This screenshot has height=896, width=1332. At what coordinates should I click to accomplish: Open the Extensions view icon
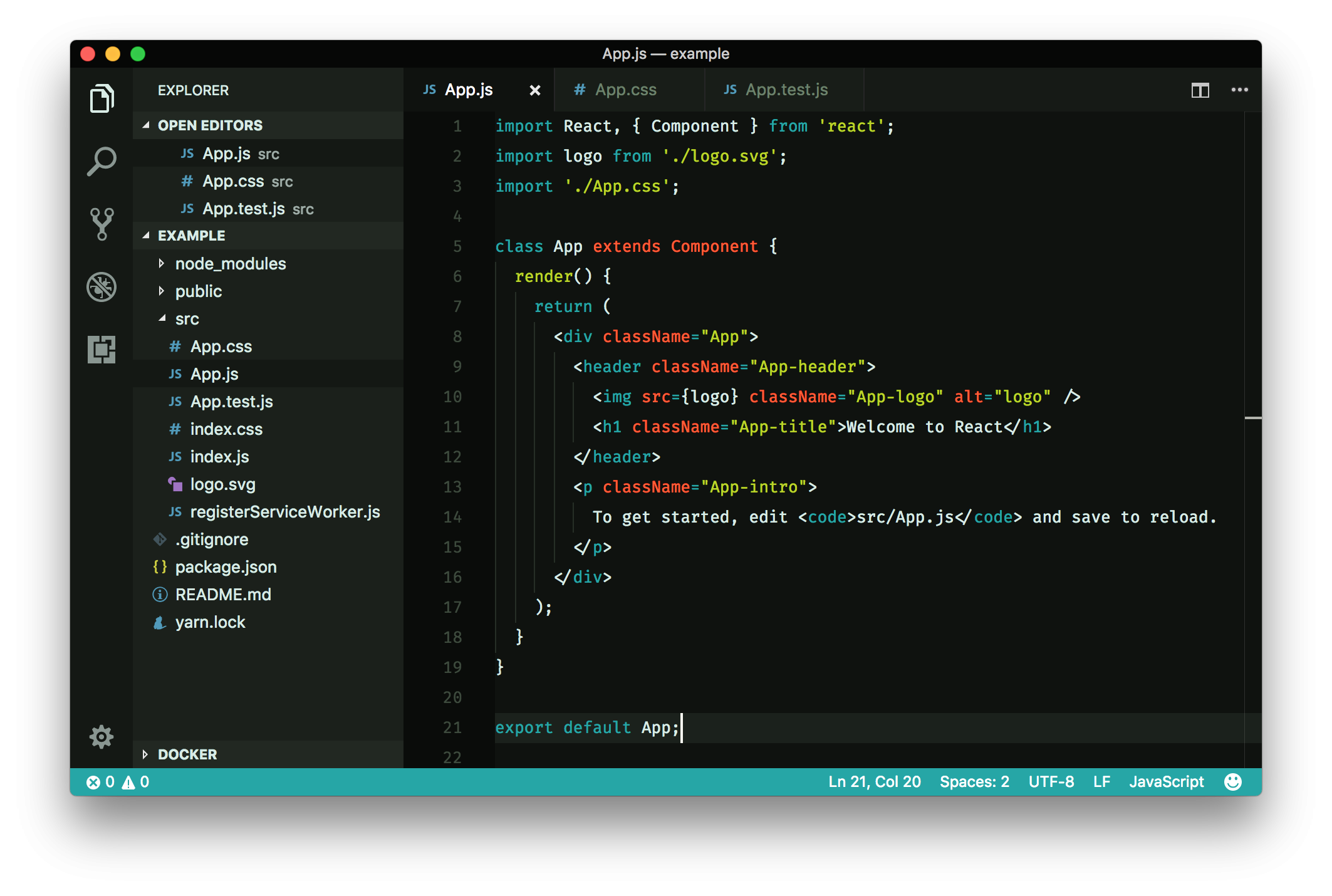(x=101, y=349)
